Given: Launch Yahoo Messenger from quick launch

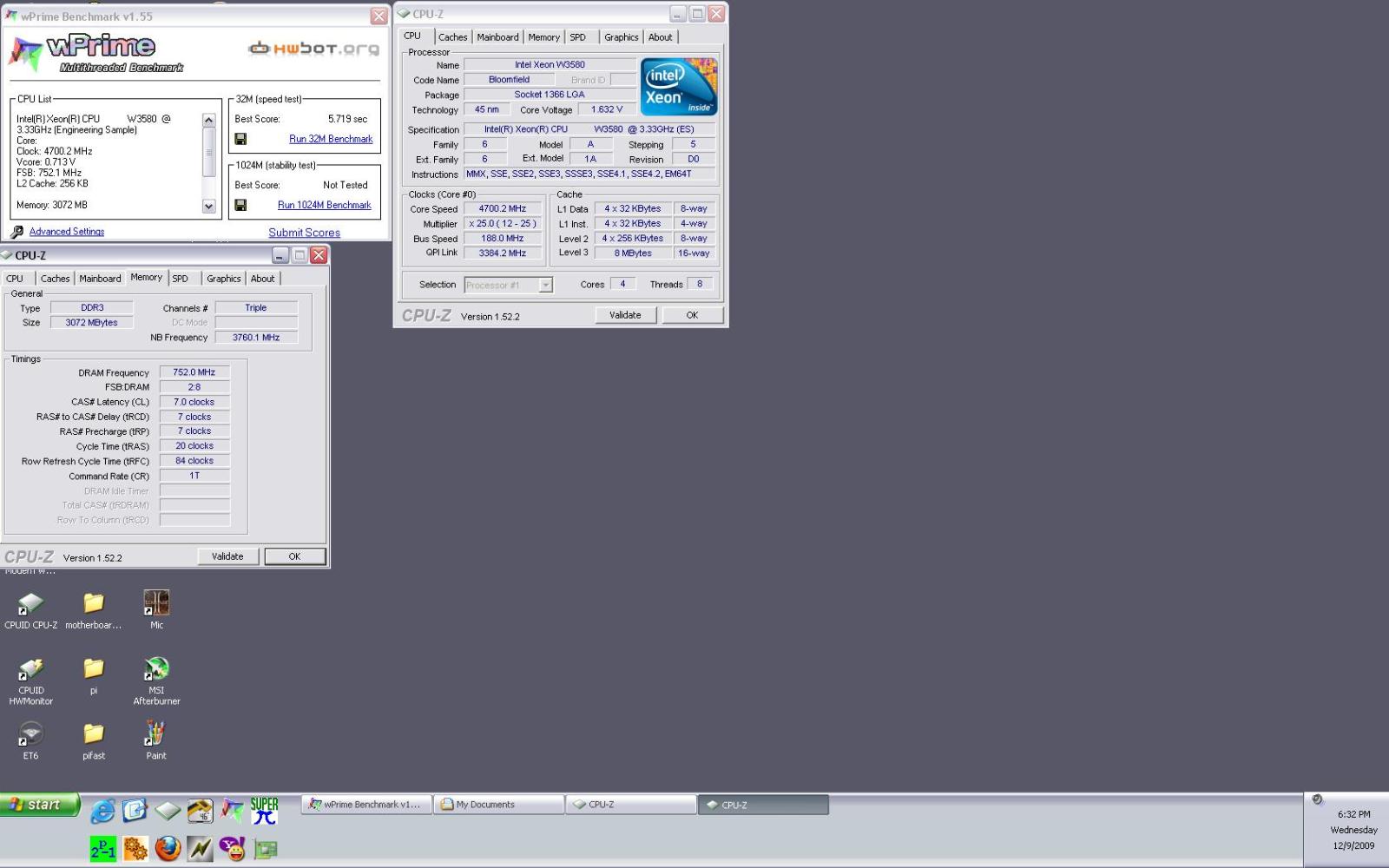Looking at the screenshot, I should click(x=232, y=849).
